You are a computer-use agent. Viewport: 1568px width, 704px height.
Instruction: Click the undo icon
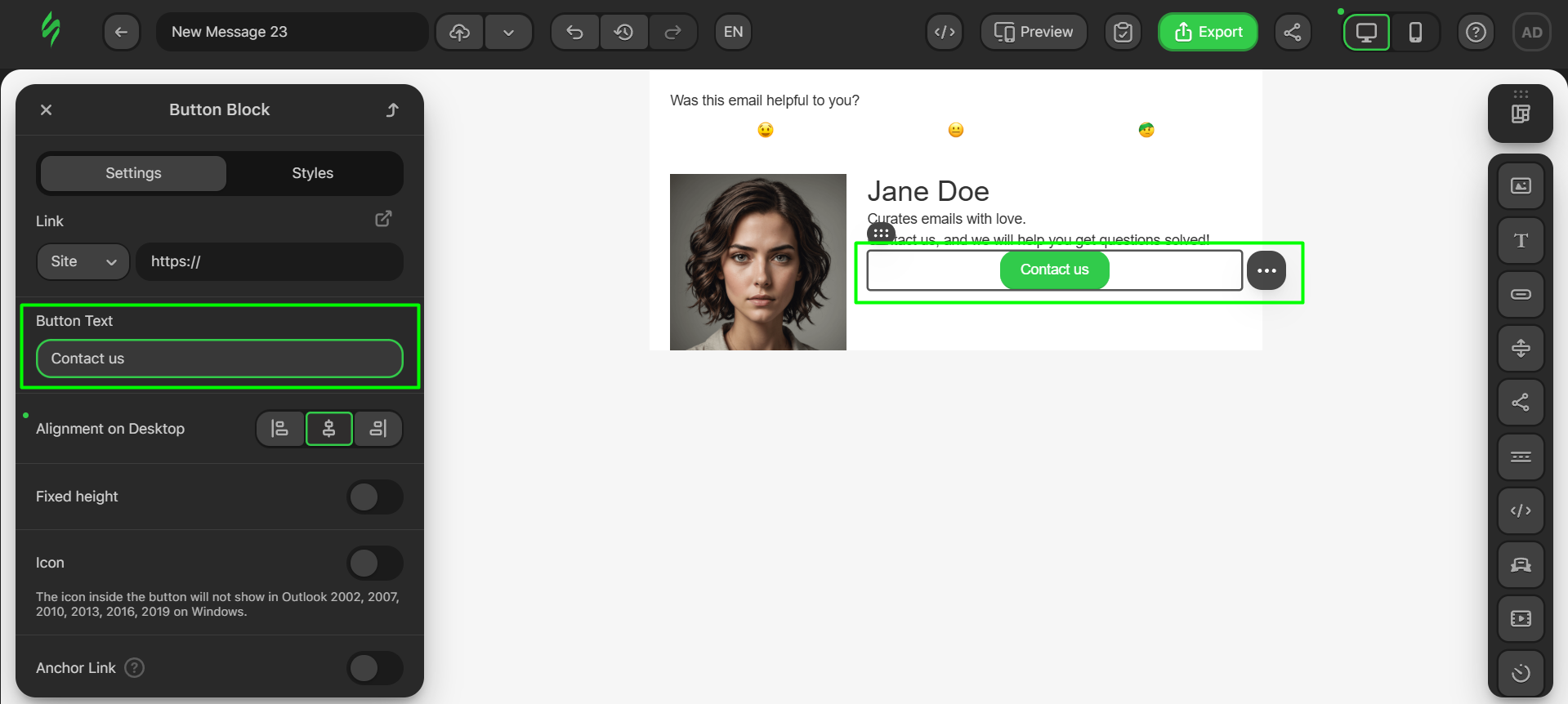(x=575, y=32)
